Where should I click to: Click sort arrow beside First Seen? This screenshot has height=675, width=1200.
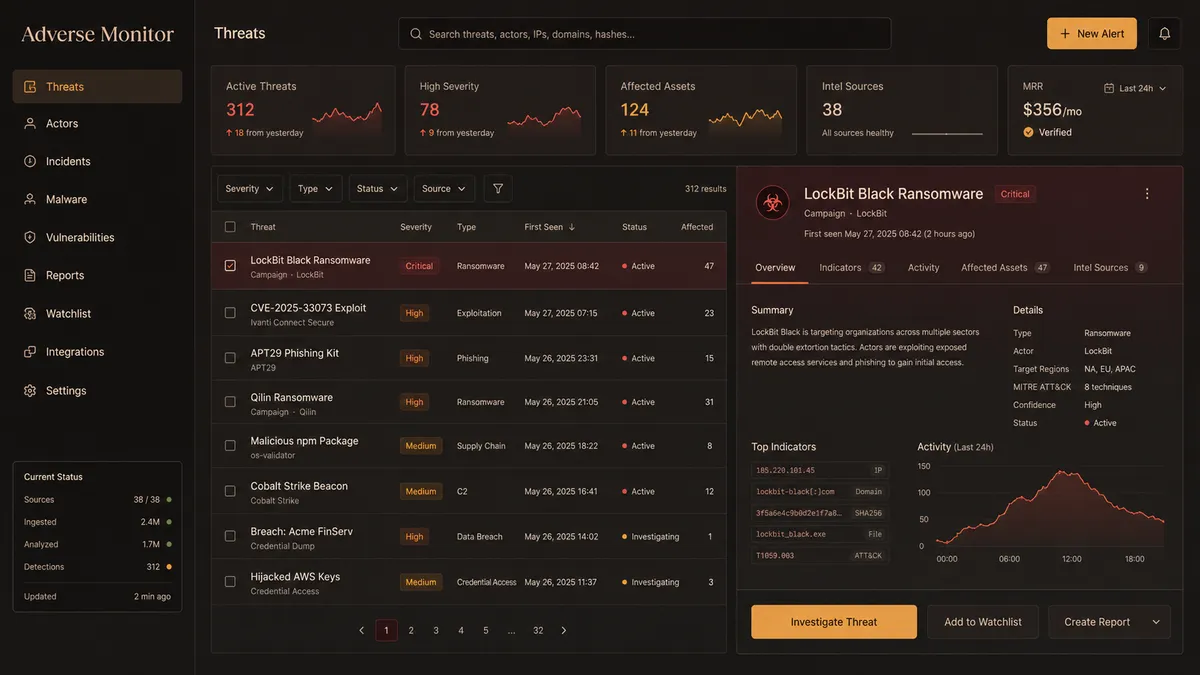pos(572,227)
